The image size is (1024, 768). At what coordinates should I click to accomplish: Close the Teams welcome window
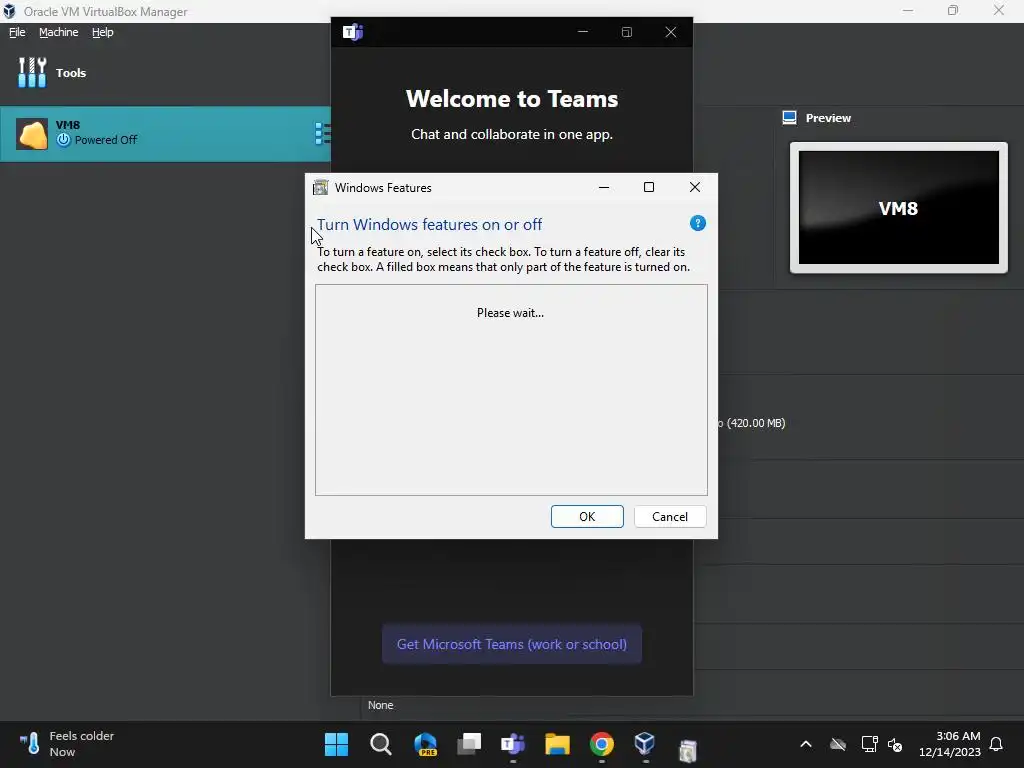point(671,32)
